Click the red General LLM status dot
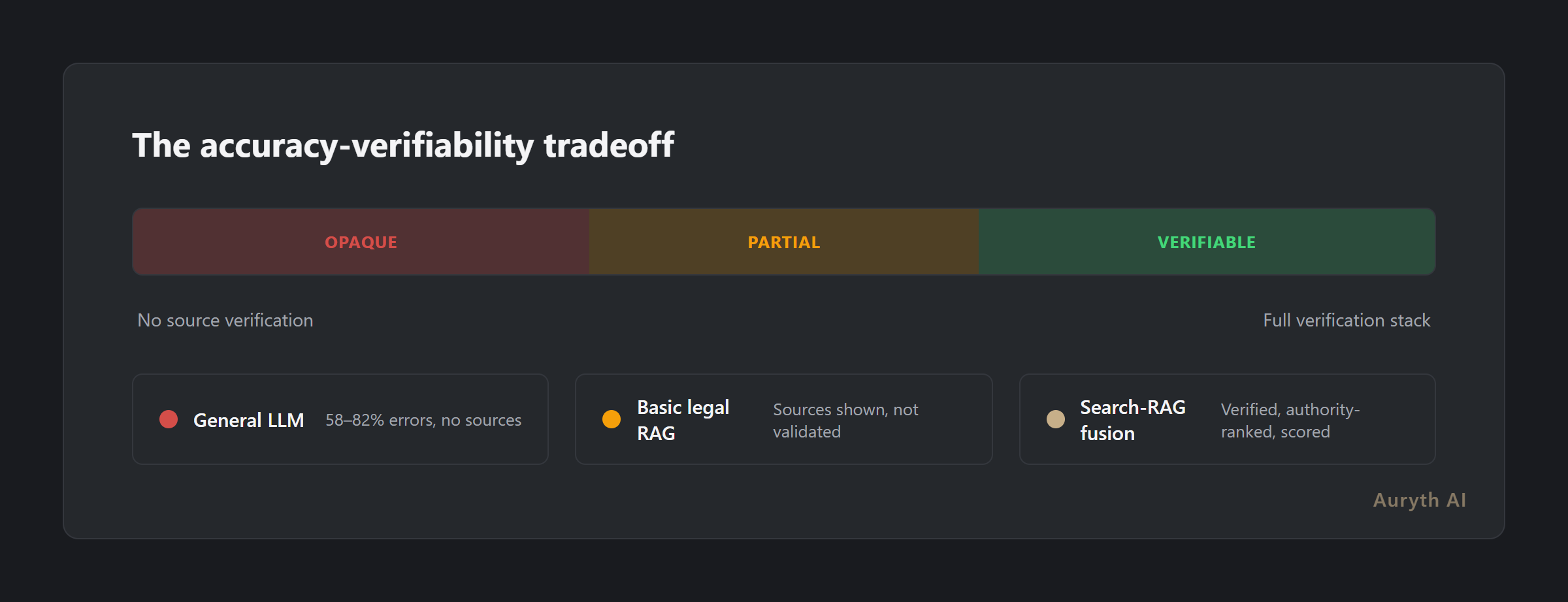1568x602 pixels. pos(169,420)
